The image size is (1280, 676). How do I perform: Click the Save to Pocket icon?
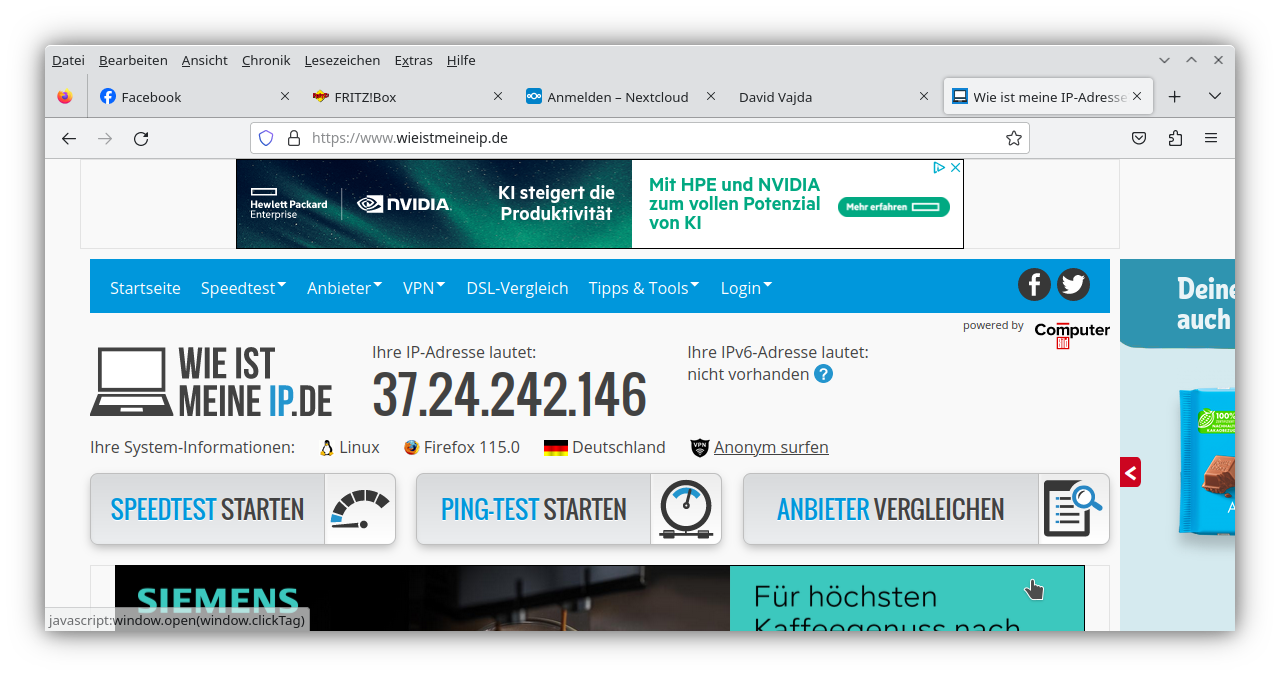(x=1139, y=138)
